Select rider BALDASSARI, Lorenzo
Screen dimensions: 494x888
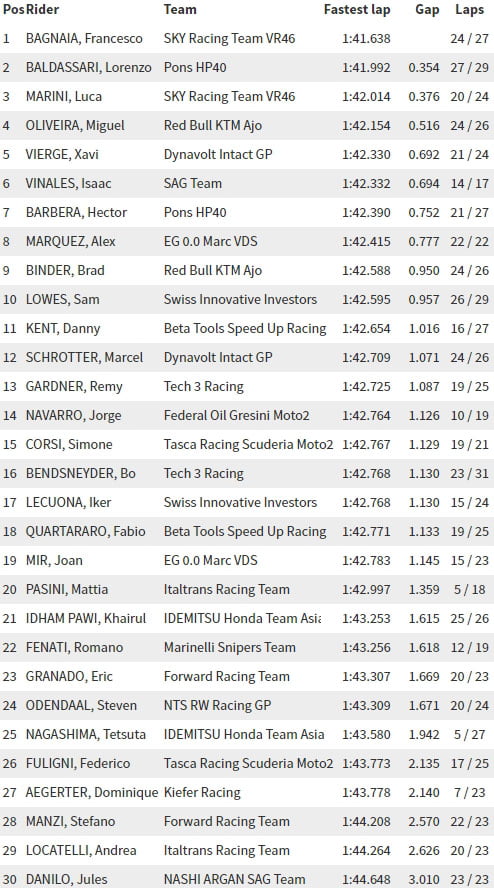(88, 67)
